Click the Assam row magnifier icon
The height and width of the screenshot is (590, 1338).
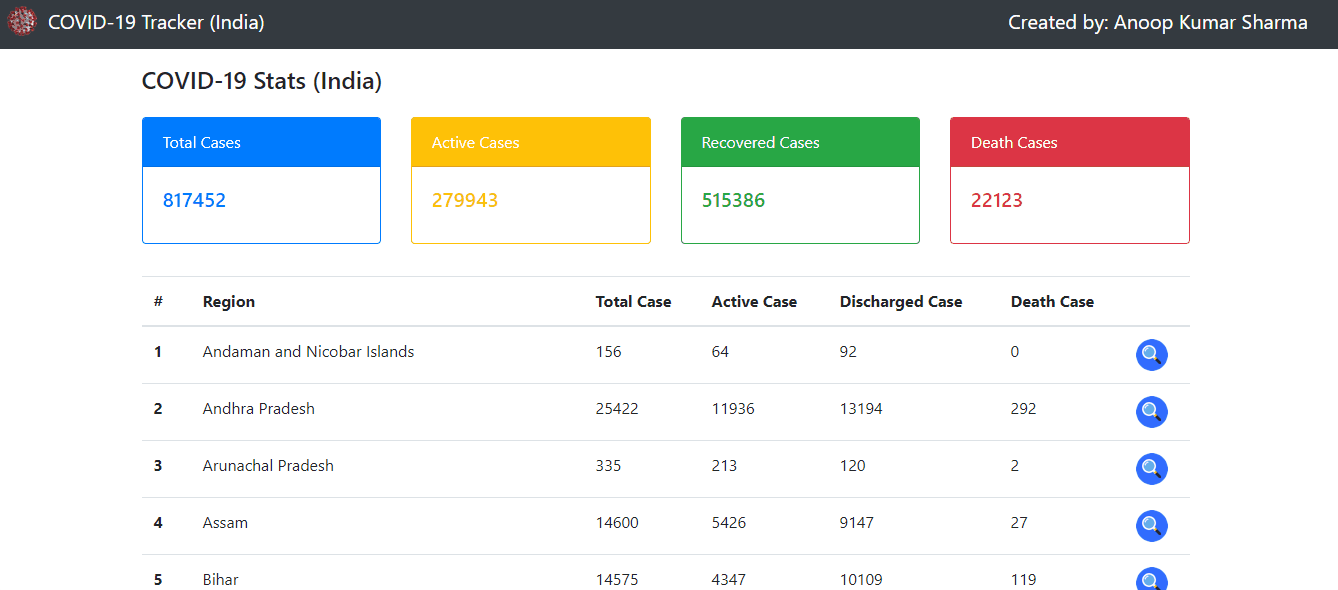1152,526
